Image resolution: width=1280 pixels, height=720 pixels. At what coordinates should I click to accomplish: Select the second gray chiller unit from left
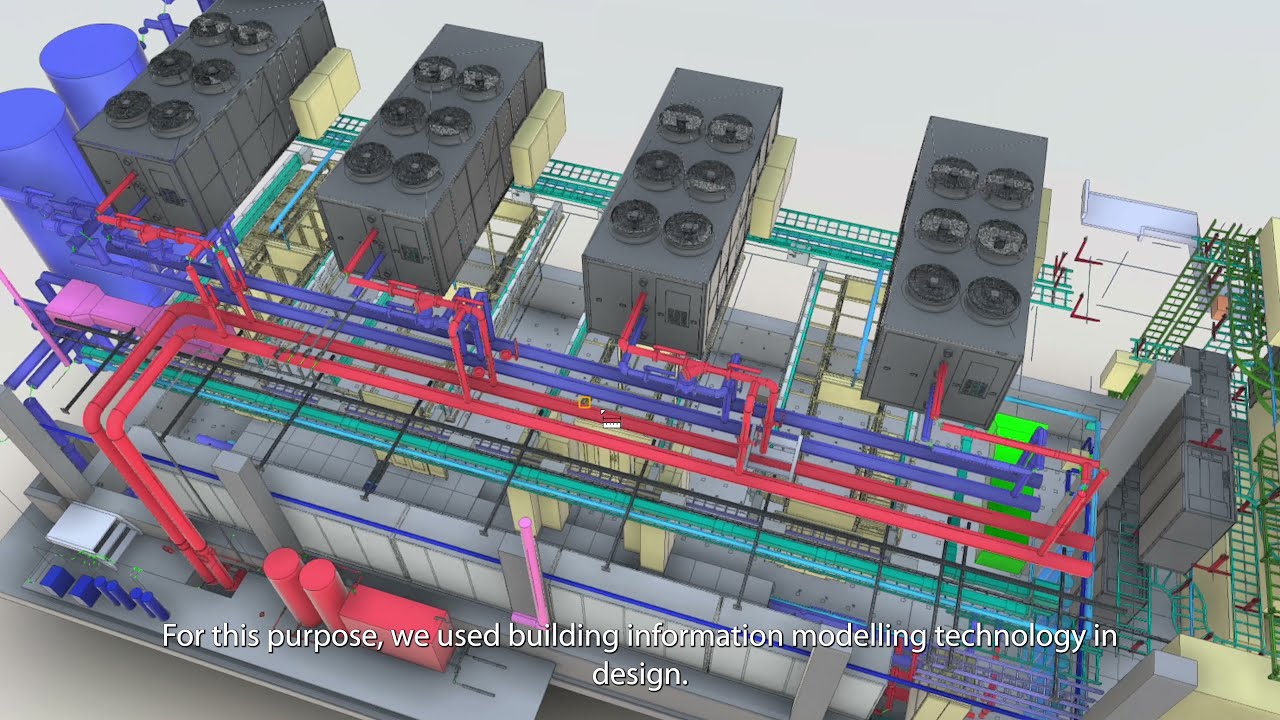[430, 160]
